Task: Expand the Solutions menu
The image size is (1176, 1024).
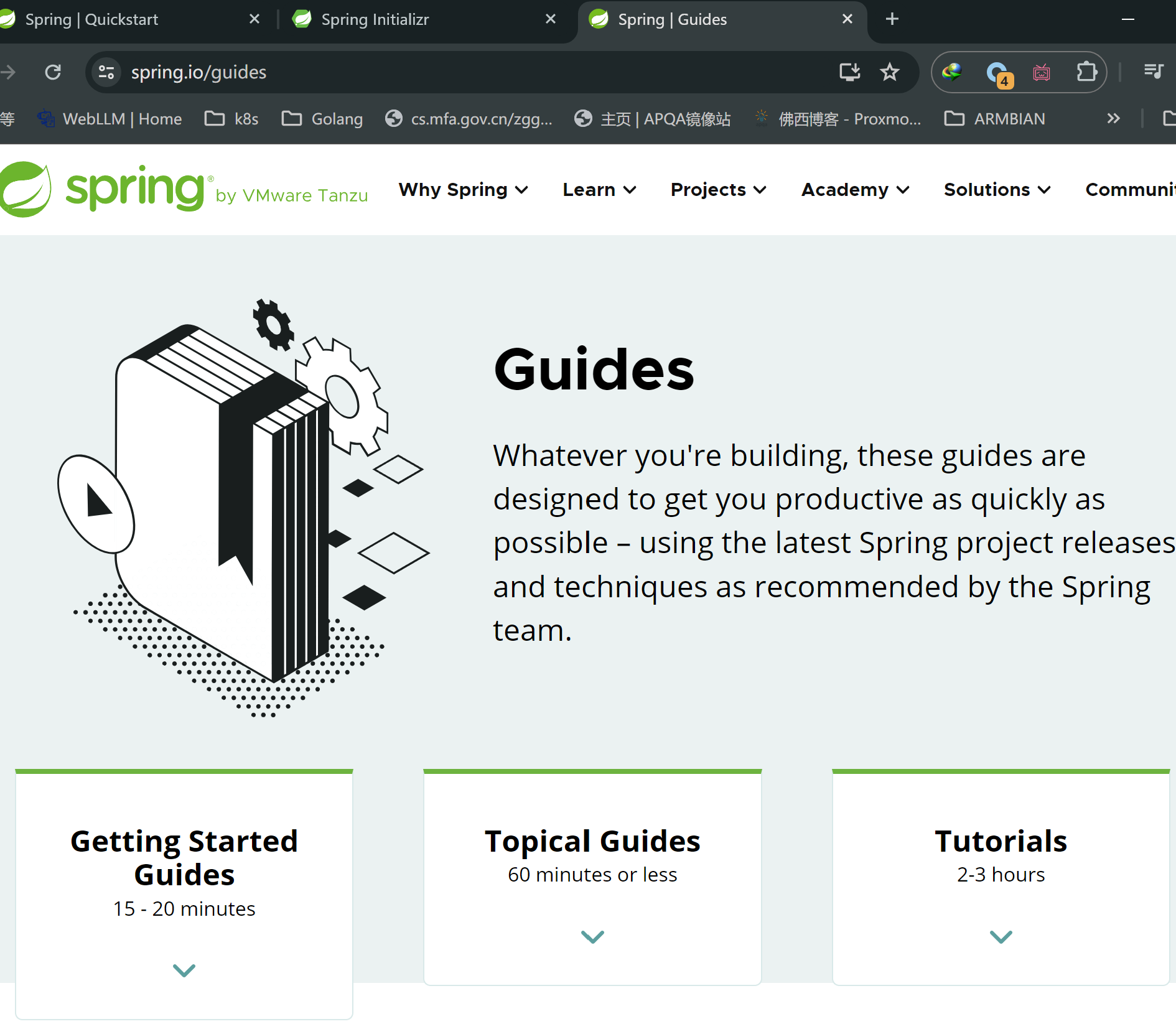Action: [997, 190]
